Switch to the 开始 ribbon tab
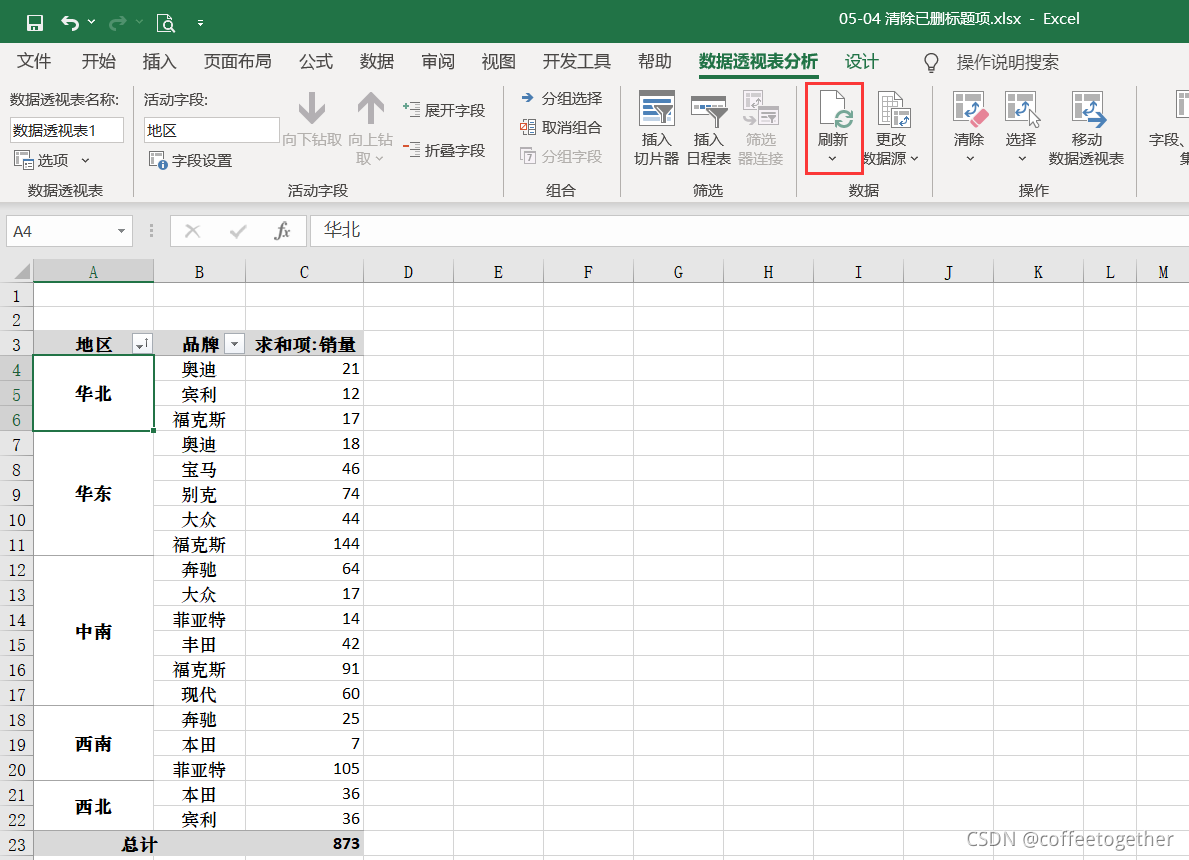 point(99,62)
